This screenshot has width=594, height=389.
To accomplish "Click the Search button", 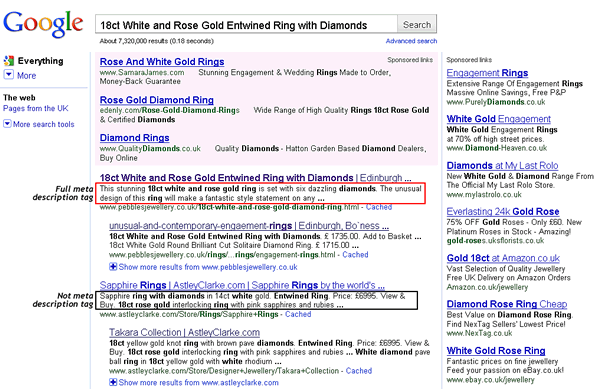I will tap(417, 25).
